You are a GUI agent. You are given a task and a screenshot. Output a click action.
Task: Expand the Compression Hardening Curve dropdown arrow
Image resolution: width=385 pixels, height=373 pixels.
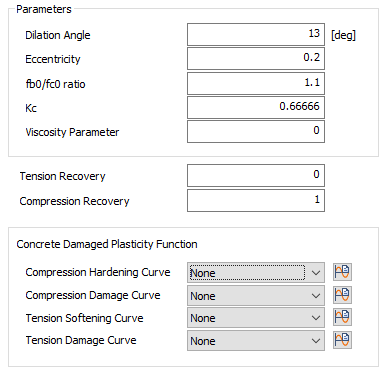[x=315, y=273]
